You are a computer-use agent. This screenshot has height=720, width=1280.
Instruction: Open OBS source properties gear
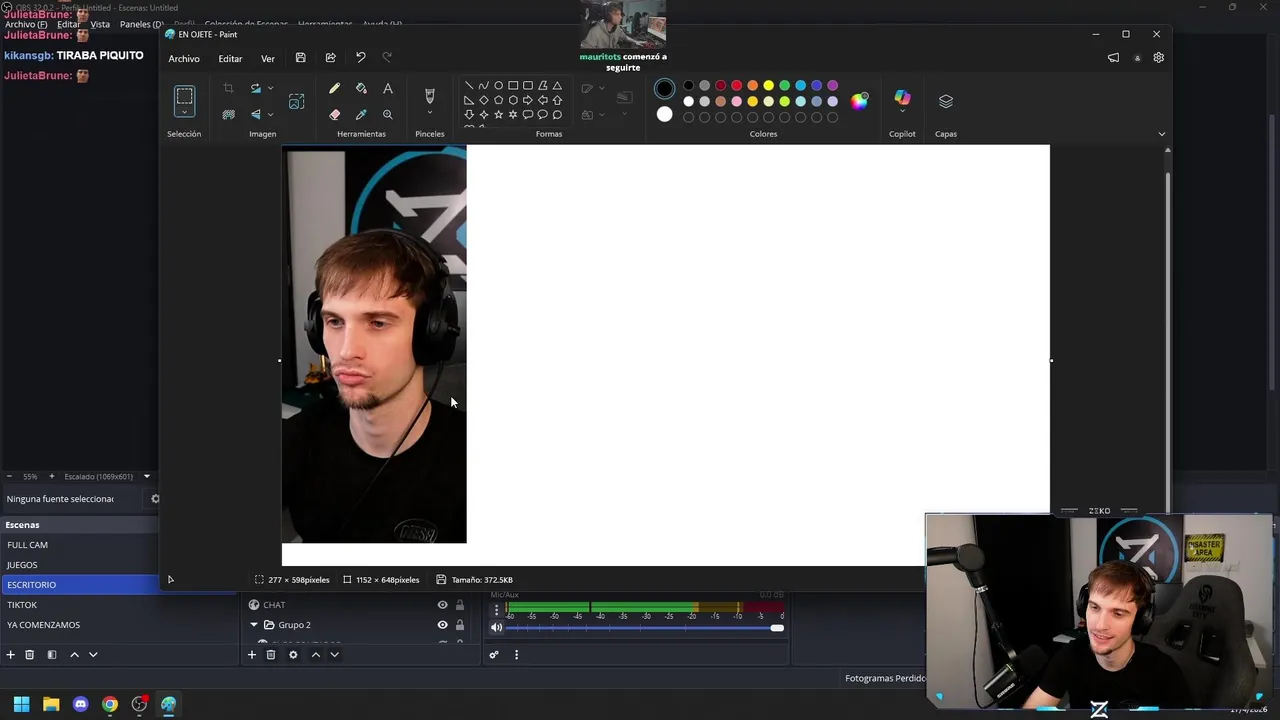point(293,654)
